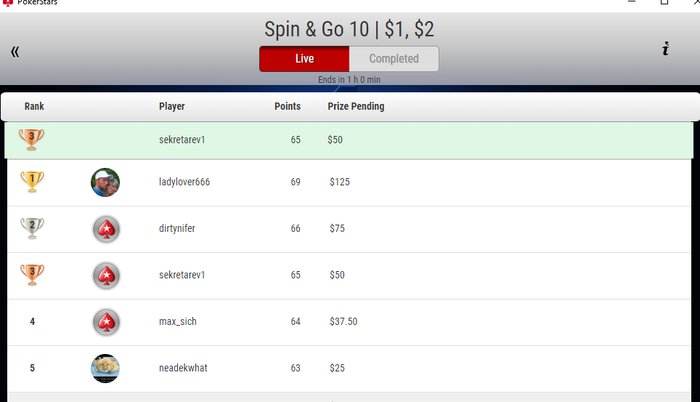Click dirtynifer's PokerStars spade avatar
Viewport: 700px width, 402px height.
click(x=105, y=229)
